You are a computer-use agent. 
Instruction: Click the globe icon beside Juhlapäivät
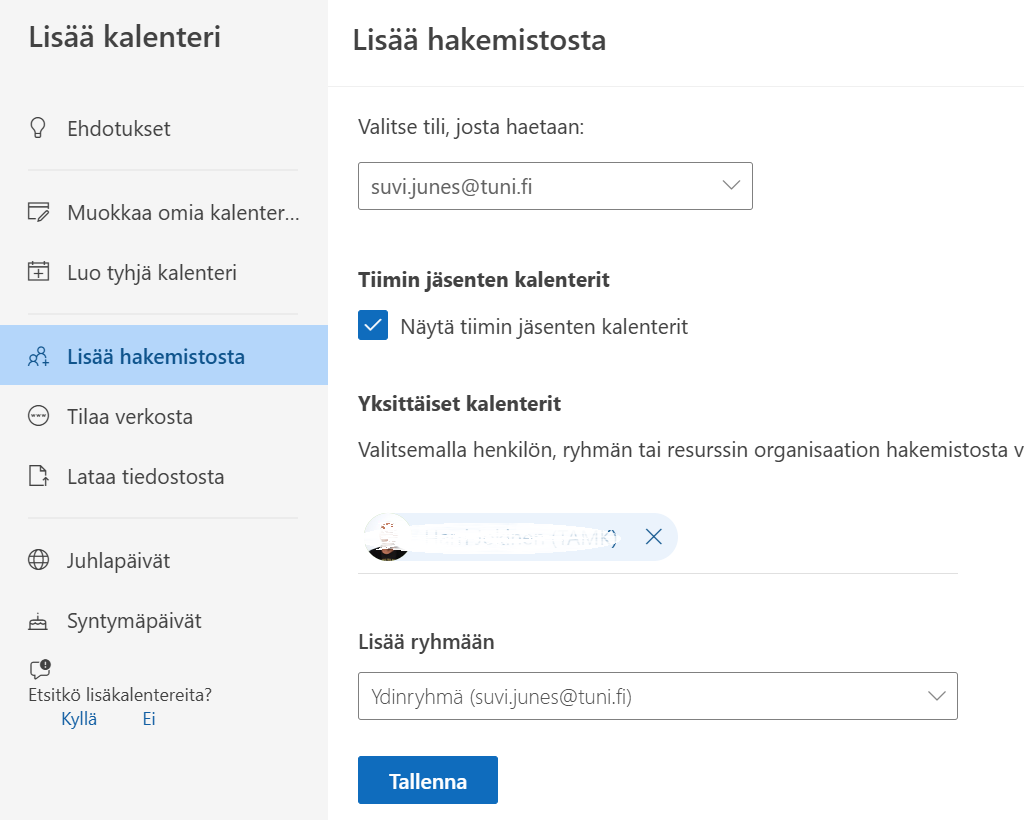[39, 560]
